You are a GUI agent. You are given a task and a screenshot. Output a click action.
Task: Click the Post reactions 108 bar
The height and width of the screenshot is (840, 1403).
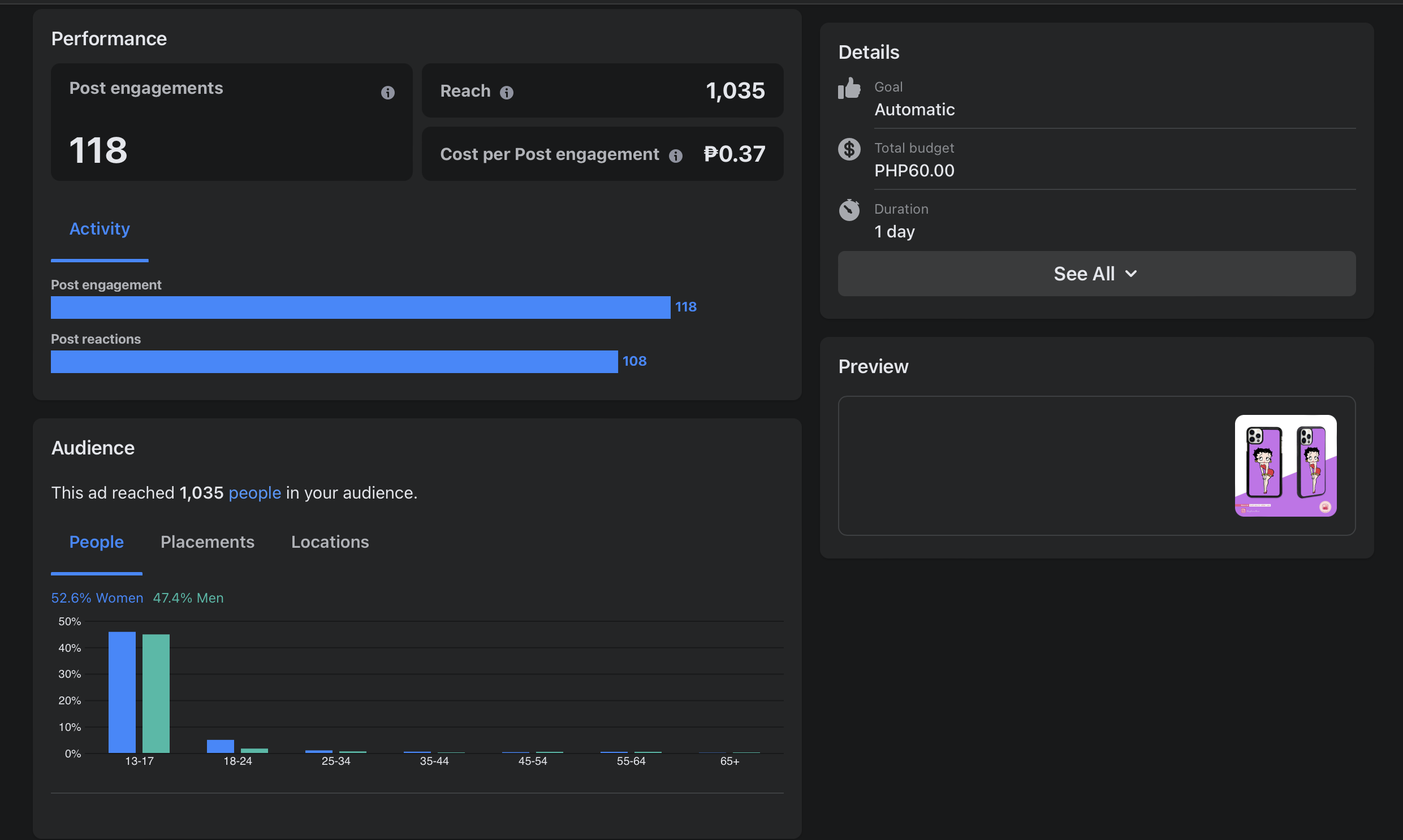pos(334,362)
